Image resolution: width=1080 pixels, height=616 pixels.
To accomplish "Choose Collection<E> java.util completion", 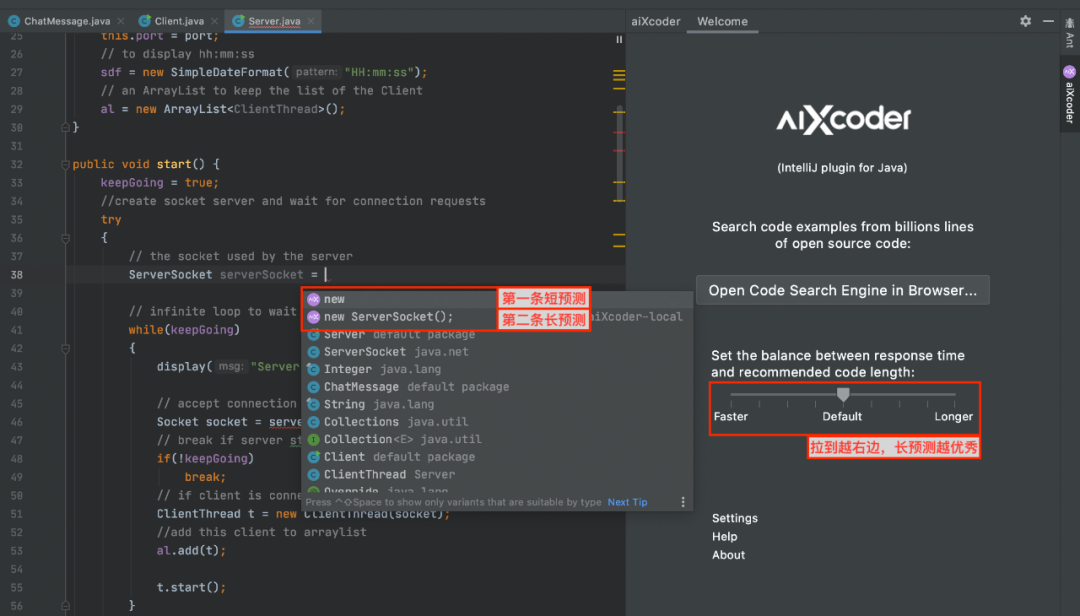I will (x=497, y=439).
